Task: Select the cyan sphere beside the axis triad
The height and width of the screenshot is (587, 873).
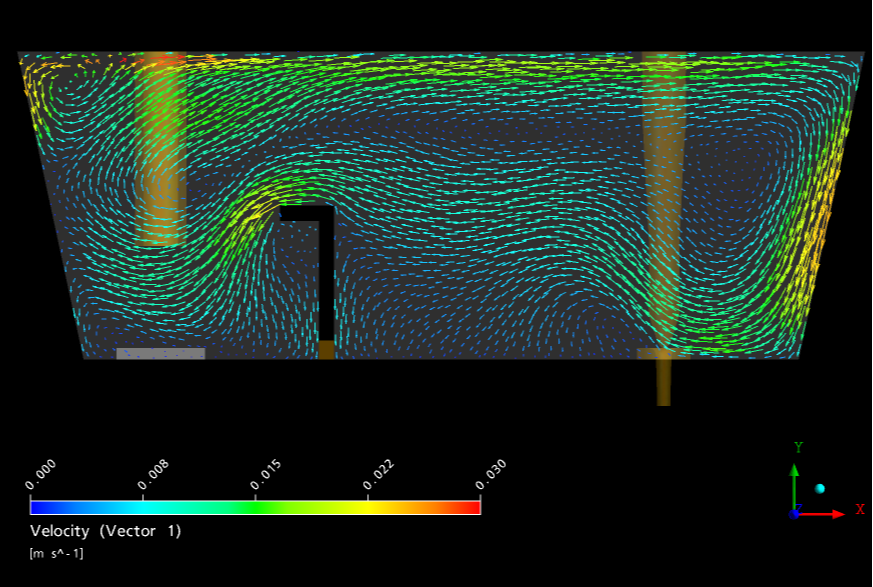Action: [820, 488]
